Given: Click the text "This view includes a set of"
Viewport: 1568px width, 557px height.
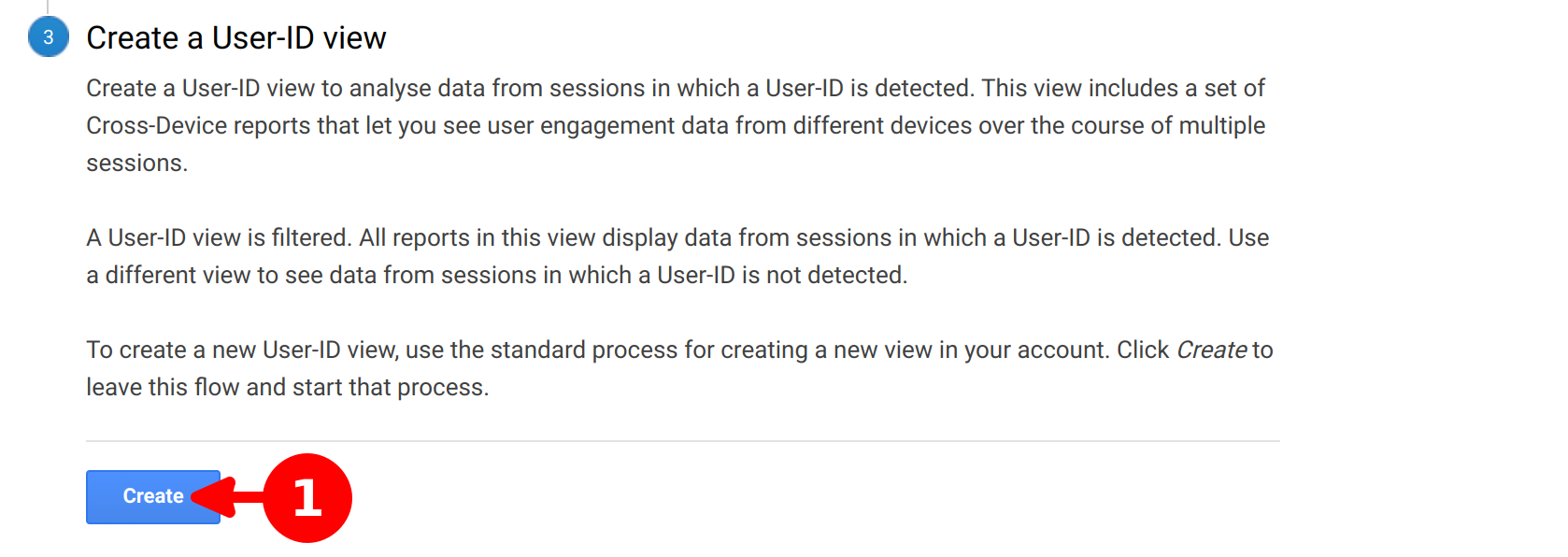Looking at the screenshot, I should click(x=1123, y=88).
